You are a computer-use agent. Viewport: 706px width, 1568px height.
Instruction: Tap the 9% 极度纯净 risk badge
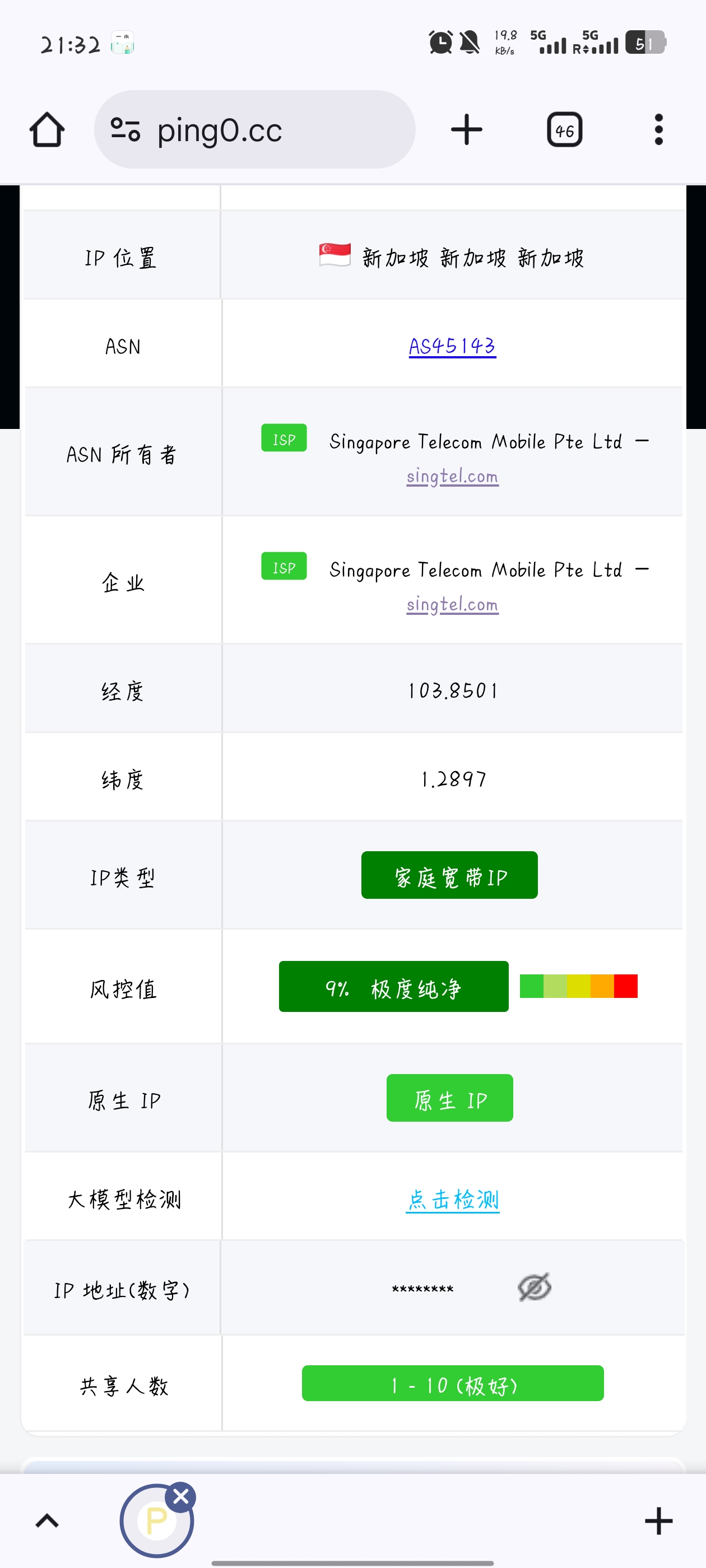[x=393, y=986]
